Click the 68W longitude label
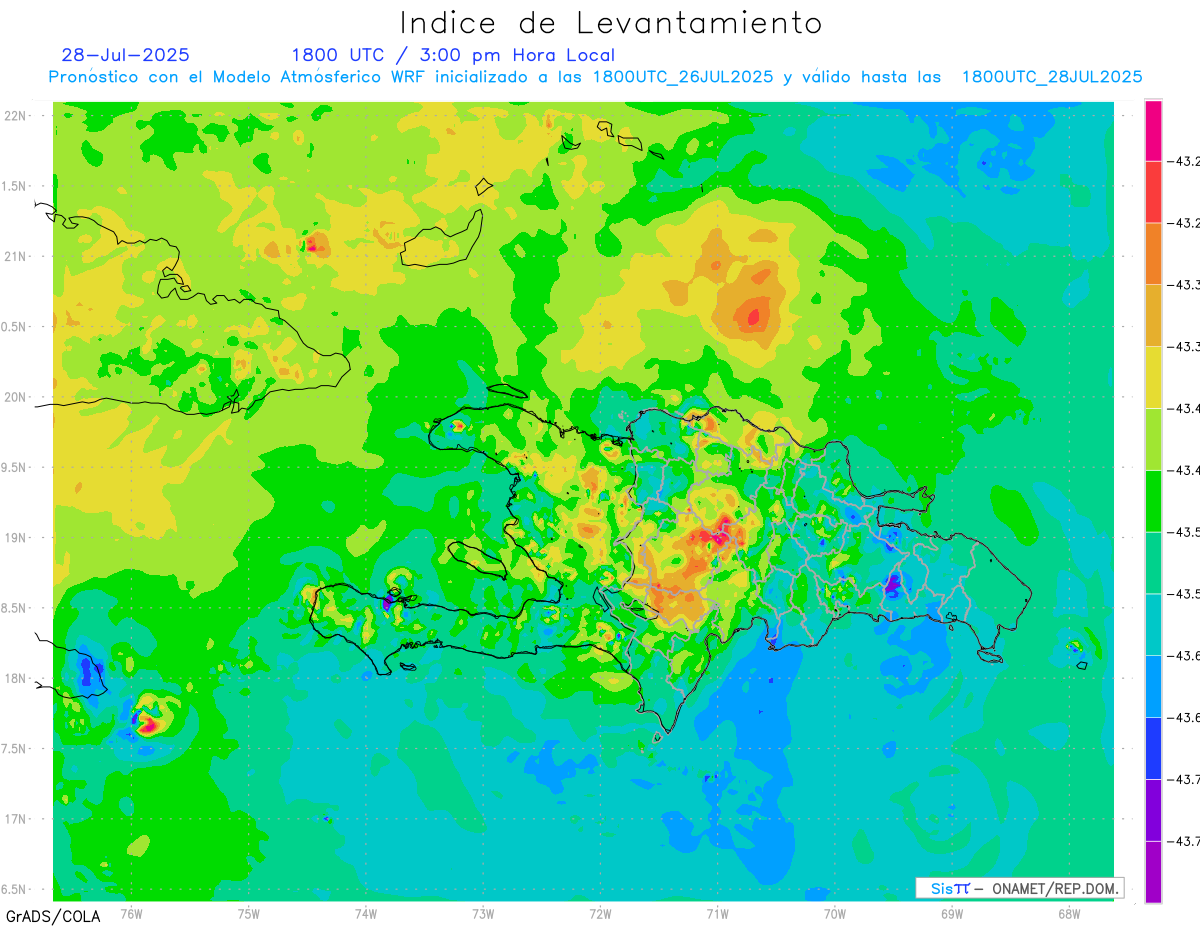Screen dimensions: 1200x927 1069,913
